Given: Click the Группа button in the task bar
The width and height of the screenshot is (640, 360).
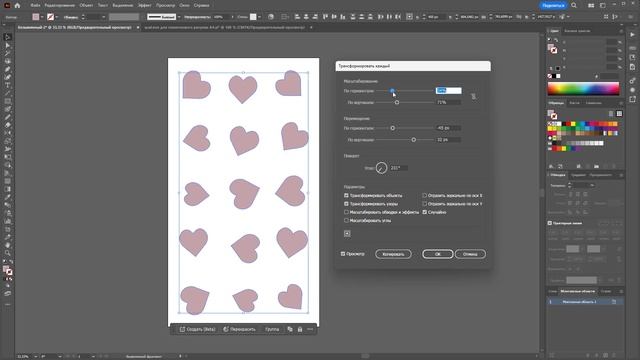Looking at the screenshot, I should (x=272, y=329).
